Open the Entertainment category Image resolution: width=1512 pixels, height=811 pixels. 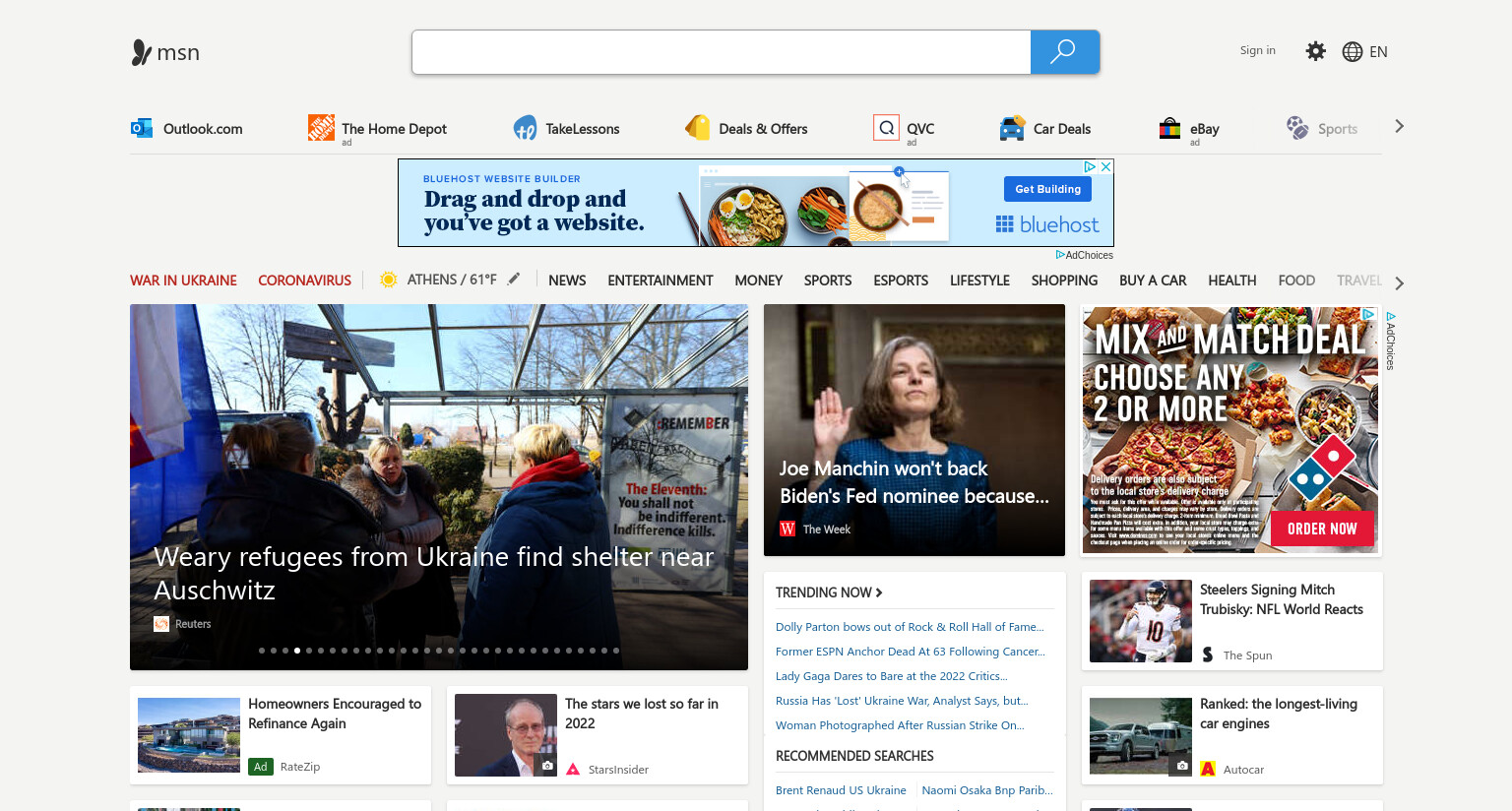(661, 281)
